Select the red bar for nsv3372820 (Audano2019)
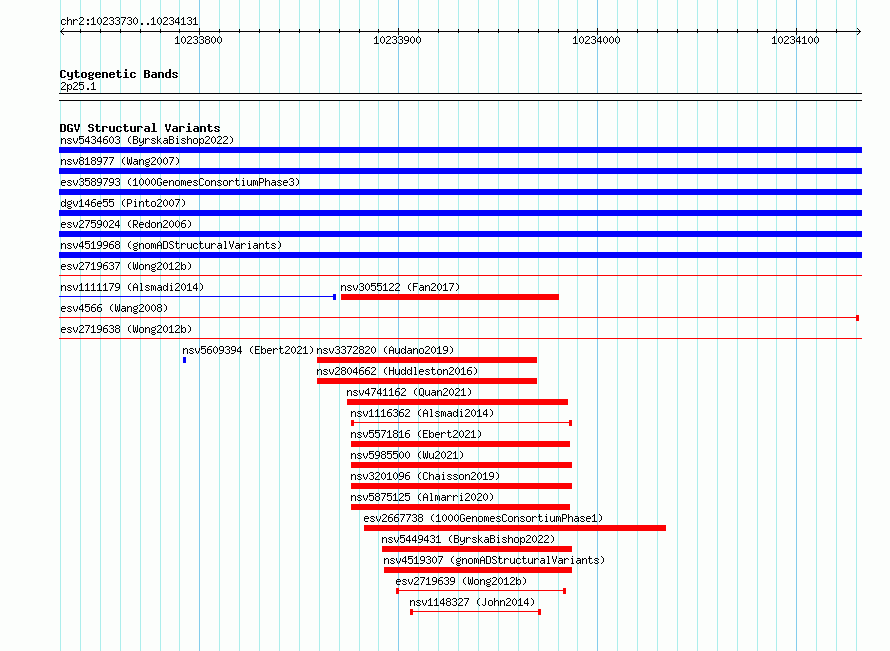The width and height of the screenshot is (890, 651). (427, 360)
